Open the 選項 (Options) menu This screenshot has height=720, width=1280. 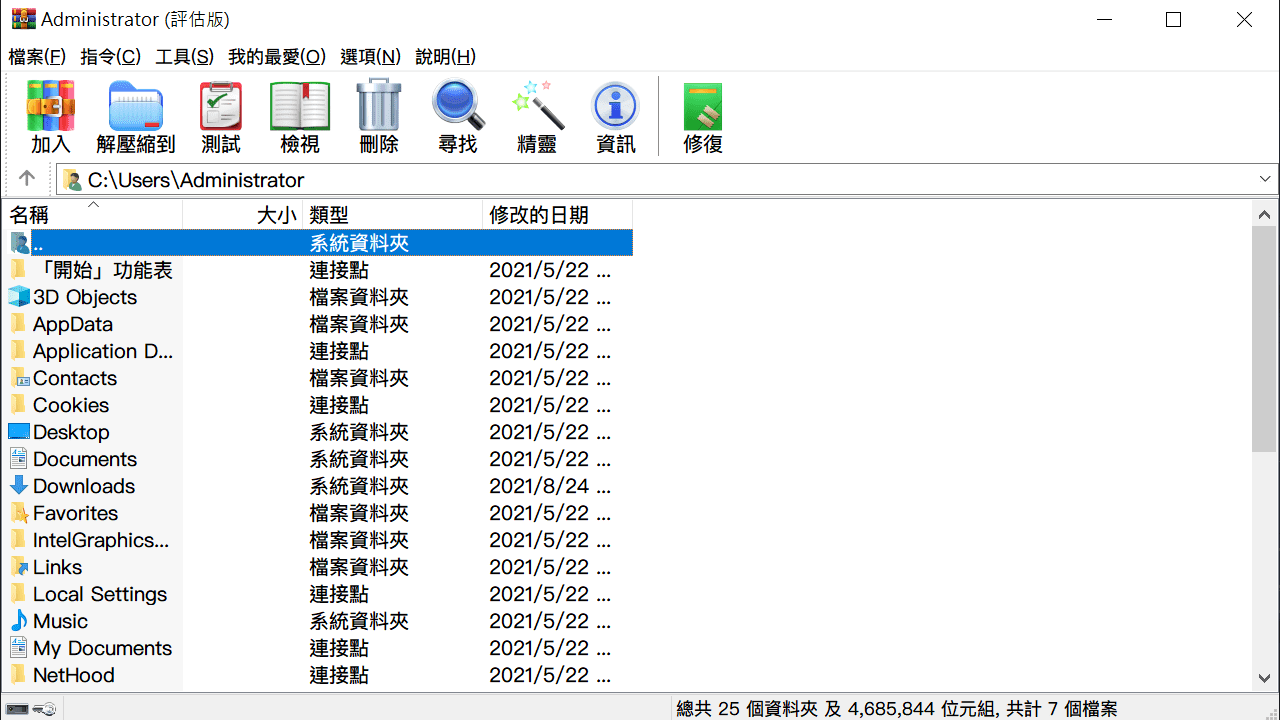click(x=370, y=57)
